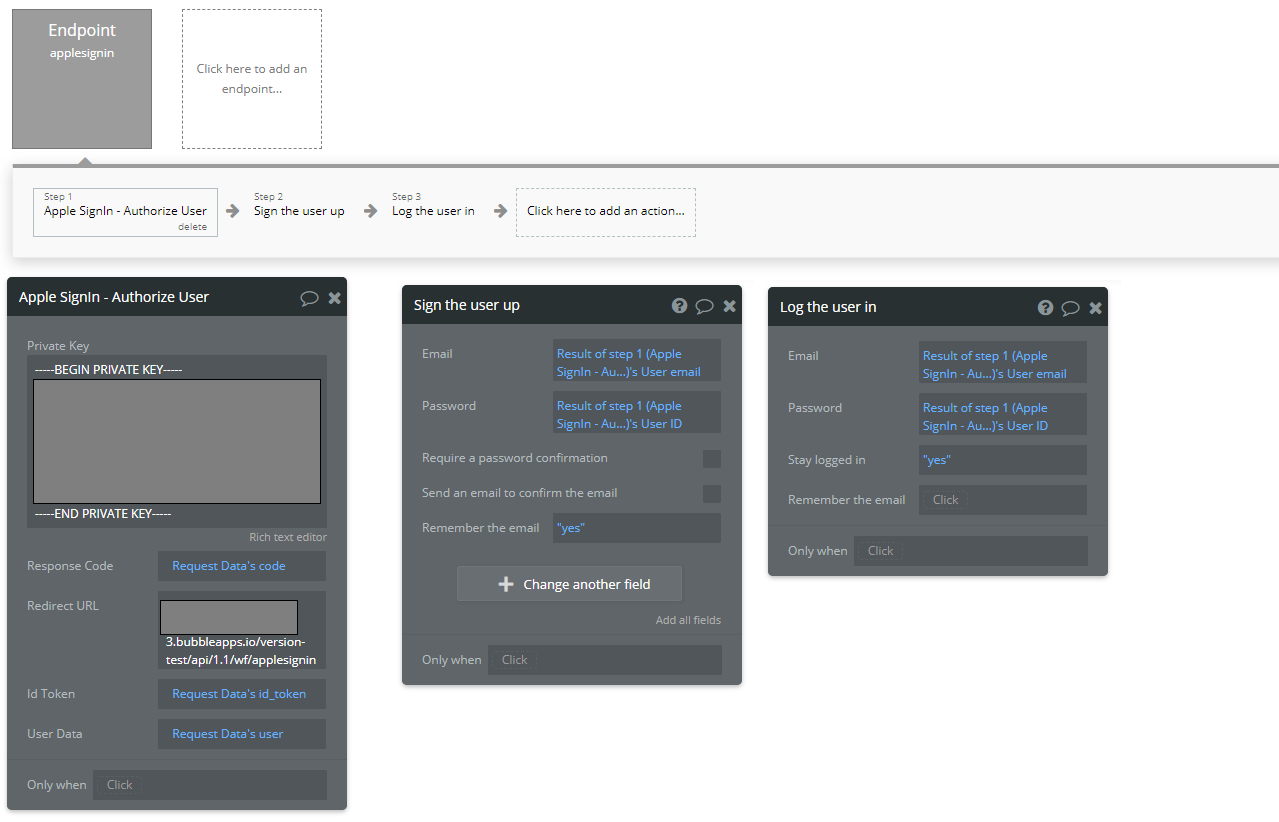Click Add all fields link
Viewport: 1279px width, 822px height.
[x=688, y=620]
